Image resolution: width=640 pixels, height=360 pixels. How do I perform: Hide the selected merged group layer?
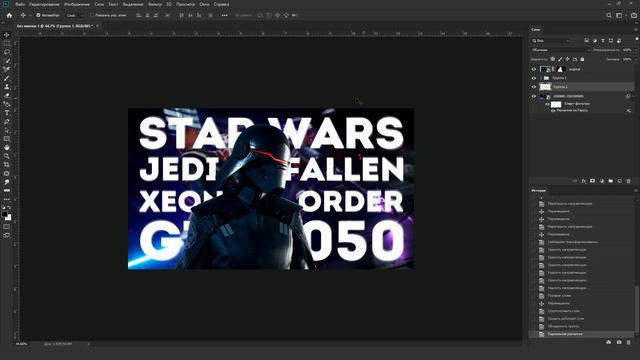click(x=534, y=87)
